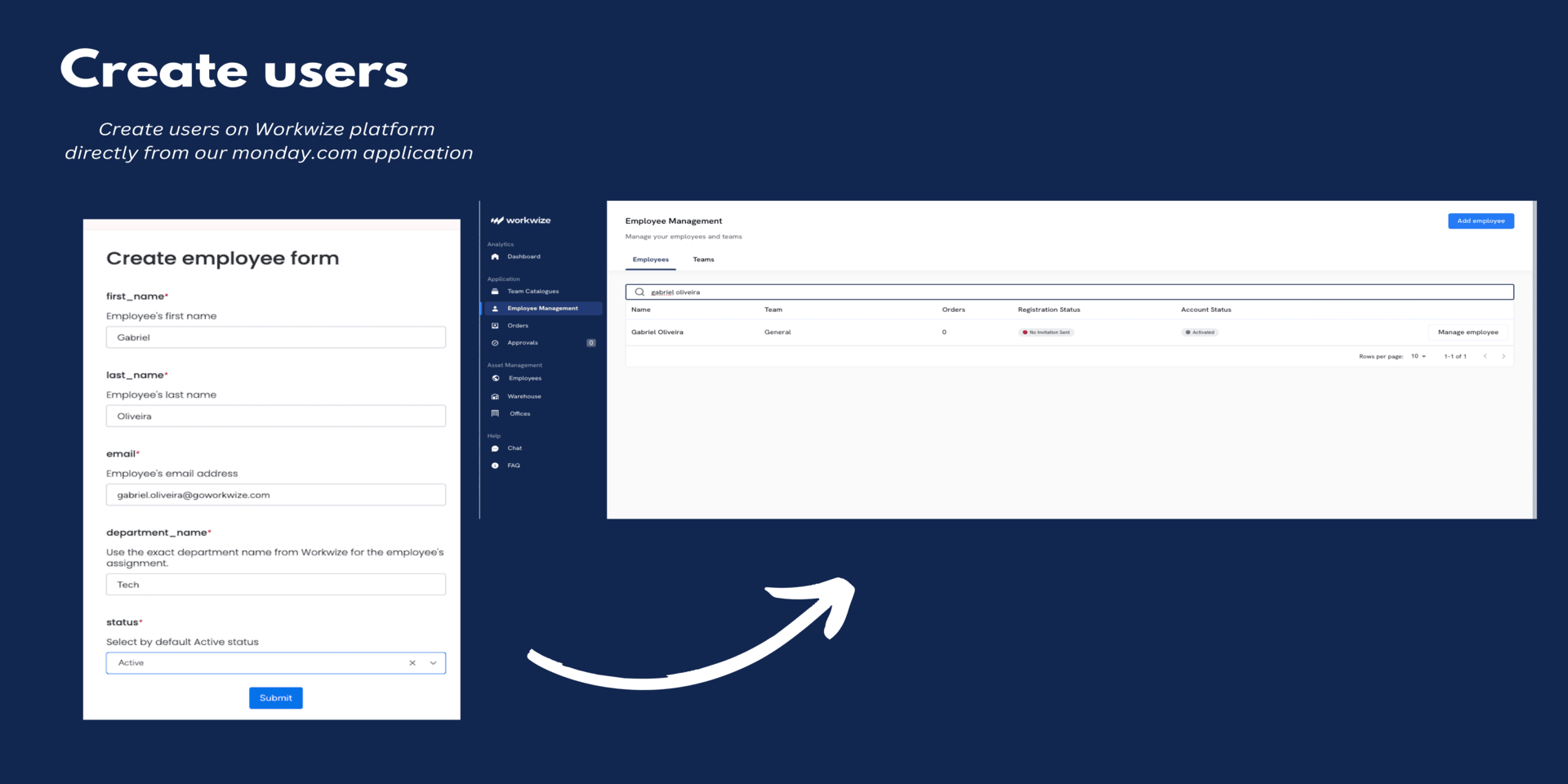
Task: Click the Employee Management person icon
Action: coord(495,309)
